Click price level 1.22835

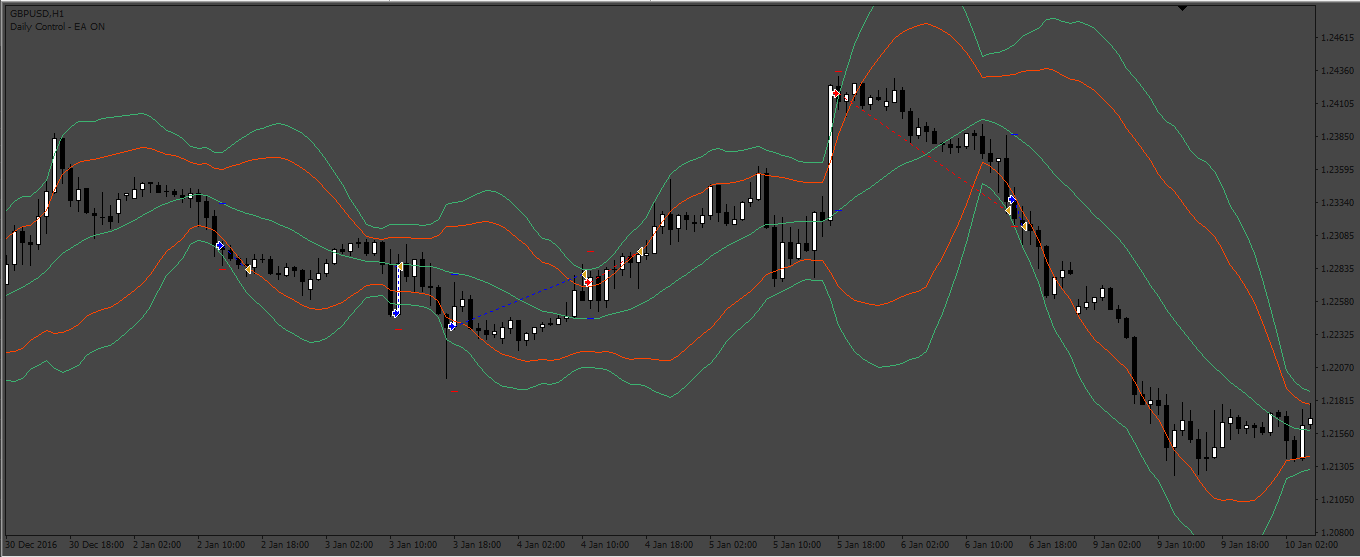pos(1337,269)
